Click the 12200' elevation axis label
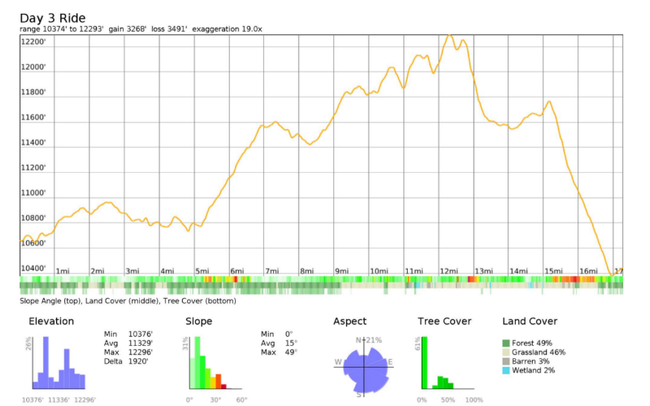The width and height of the screenshot is (650, 406). (34, 42)
